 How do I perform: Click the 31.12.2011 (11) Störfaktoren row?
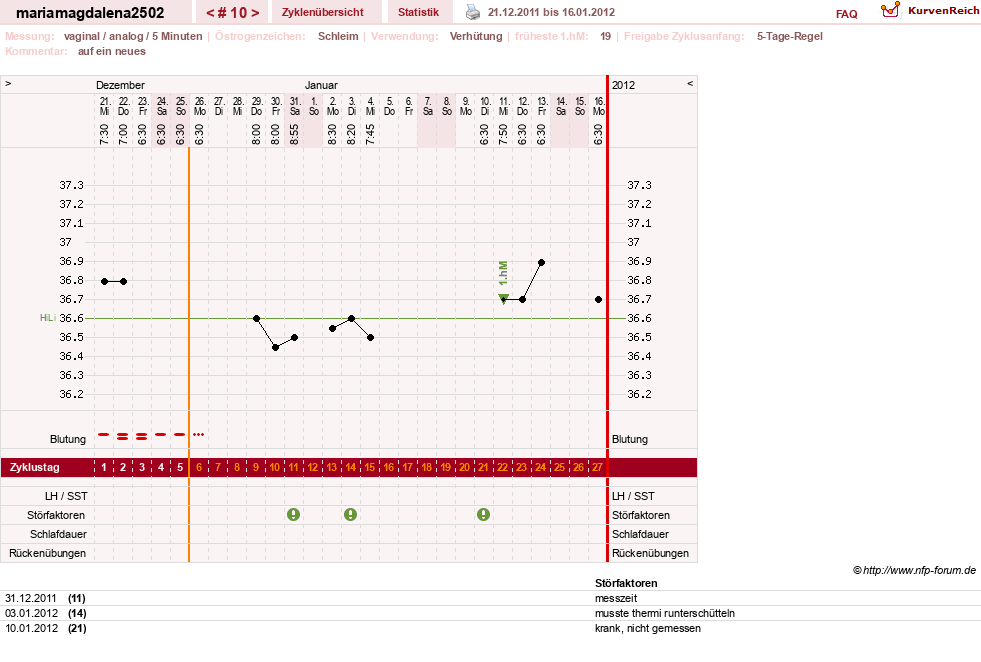click(490, 598)
